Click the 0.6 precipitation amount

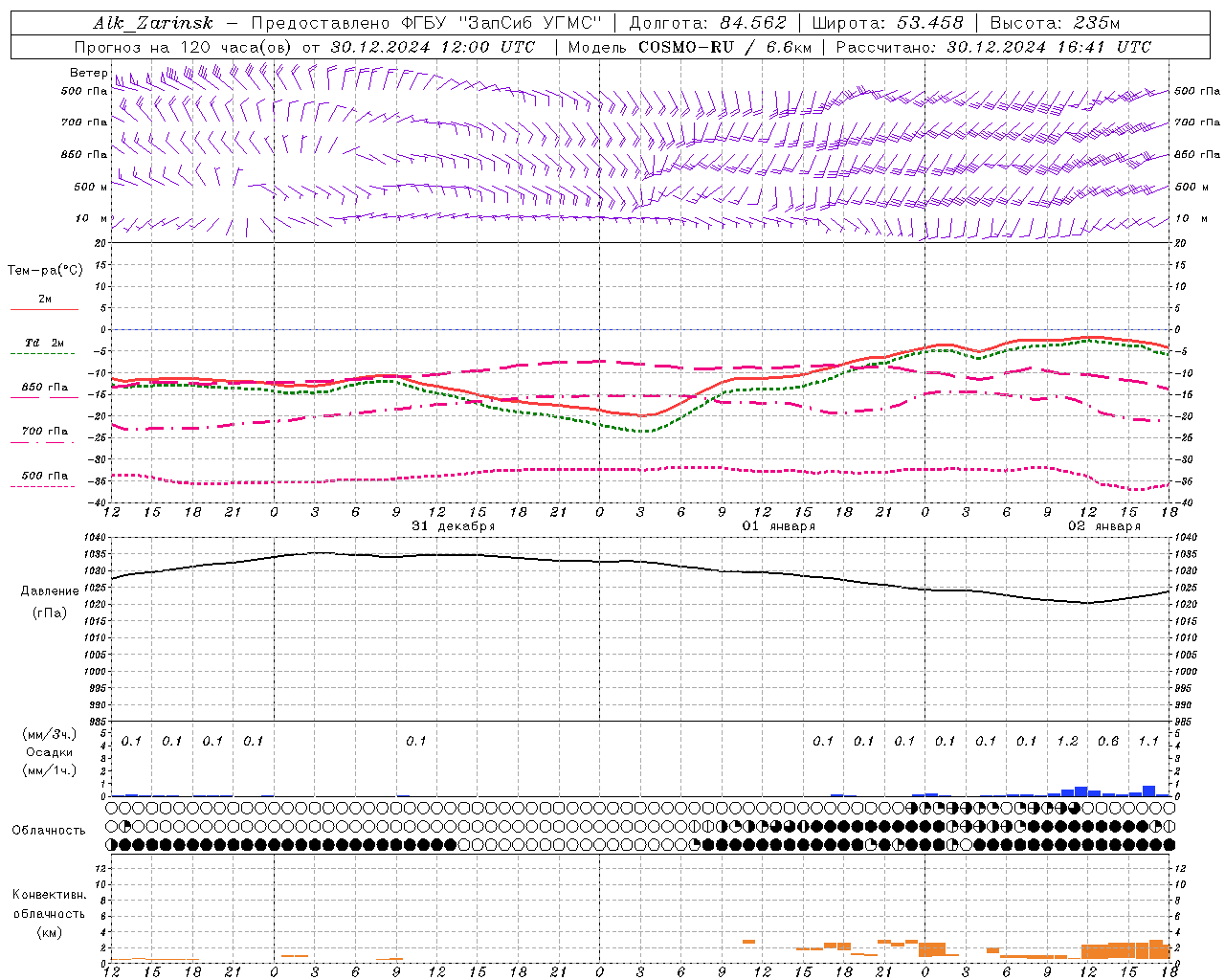point(1108,741)
